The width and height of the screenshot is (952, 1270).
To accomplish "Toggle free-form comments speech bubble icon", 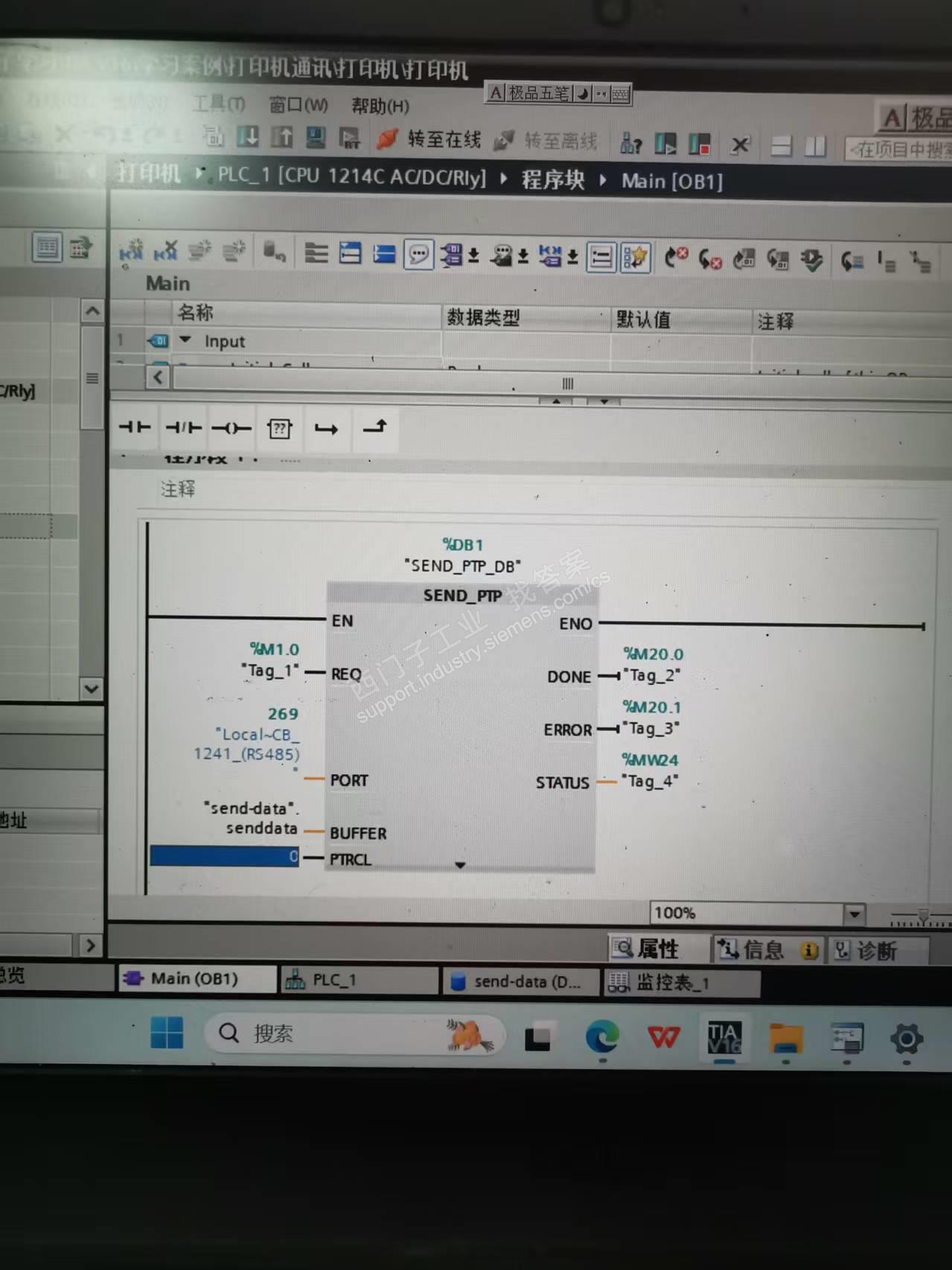I will pyautogui.click(x=418, y=255).
